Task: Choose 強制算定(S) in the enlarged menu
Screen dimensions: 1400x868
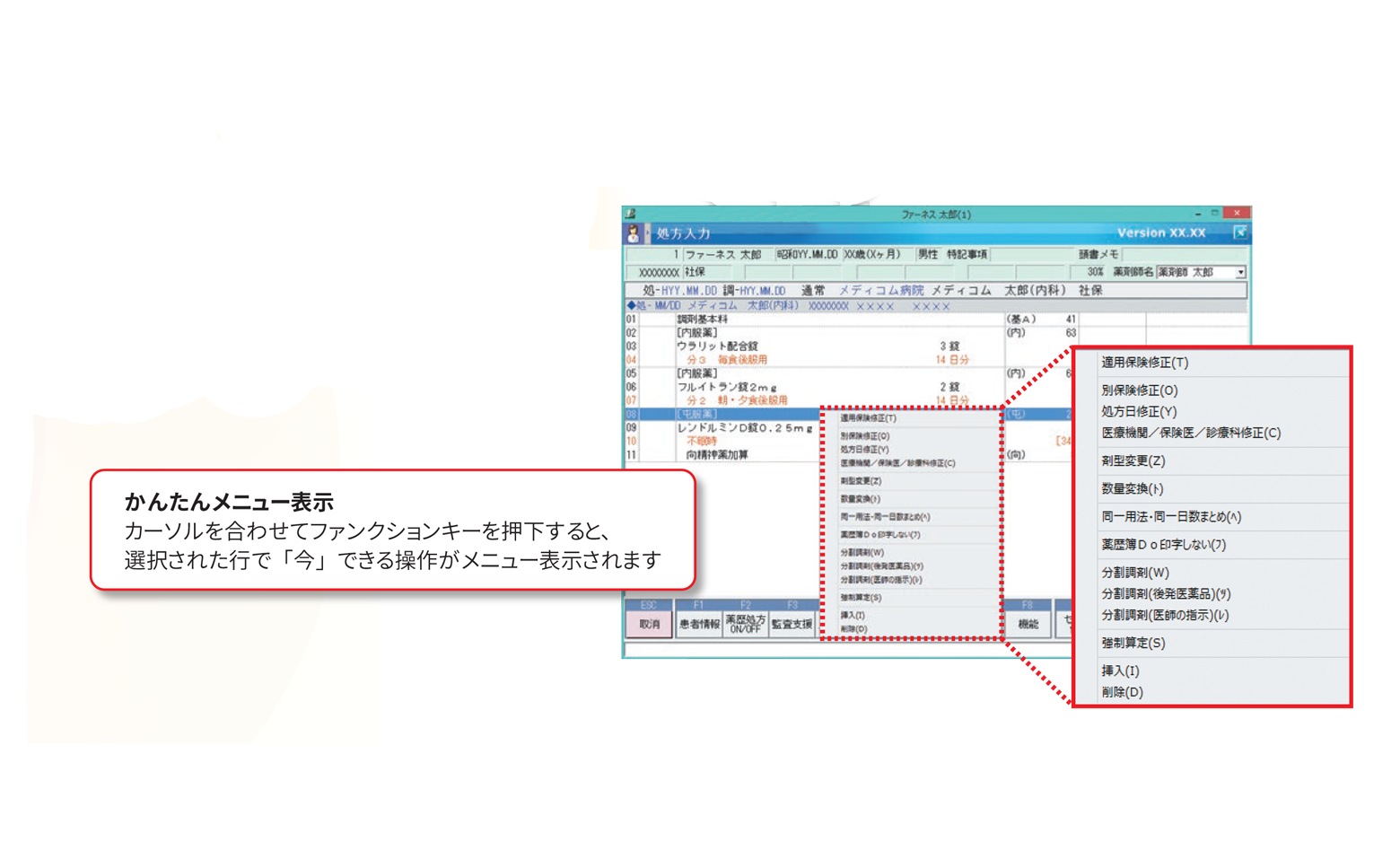Action: pos(1133,643)
